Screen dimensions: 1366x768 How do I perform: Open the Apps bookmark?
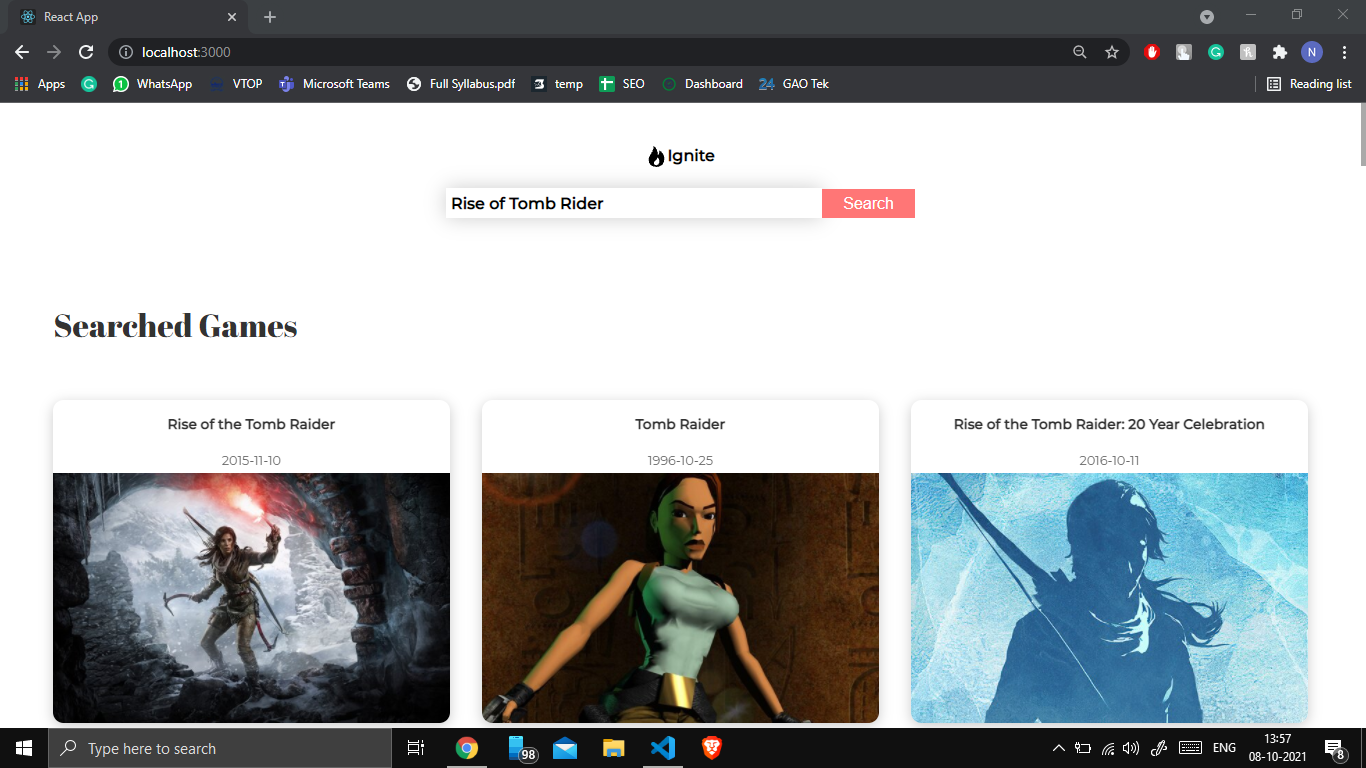(x=40, y=84)
